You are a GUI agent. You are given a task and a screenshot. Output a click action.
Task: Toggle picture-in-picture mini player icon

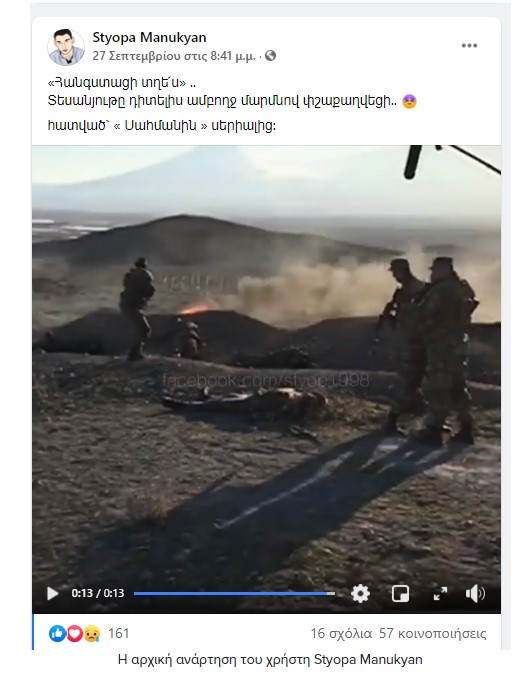coord(400,594)
